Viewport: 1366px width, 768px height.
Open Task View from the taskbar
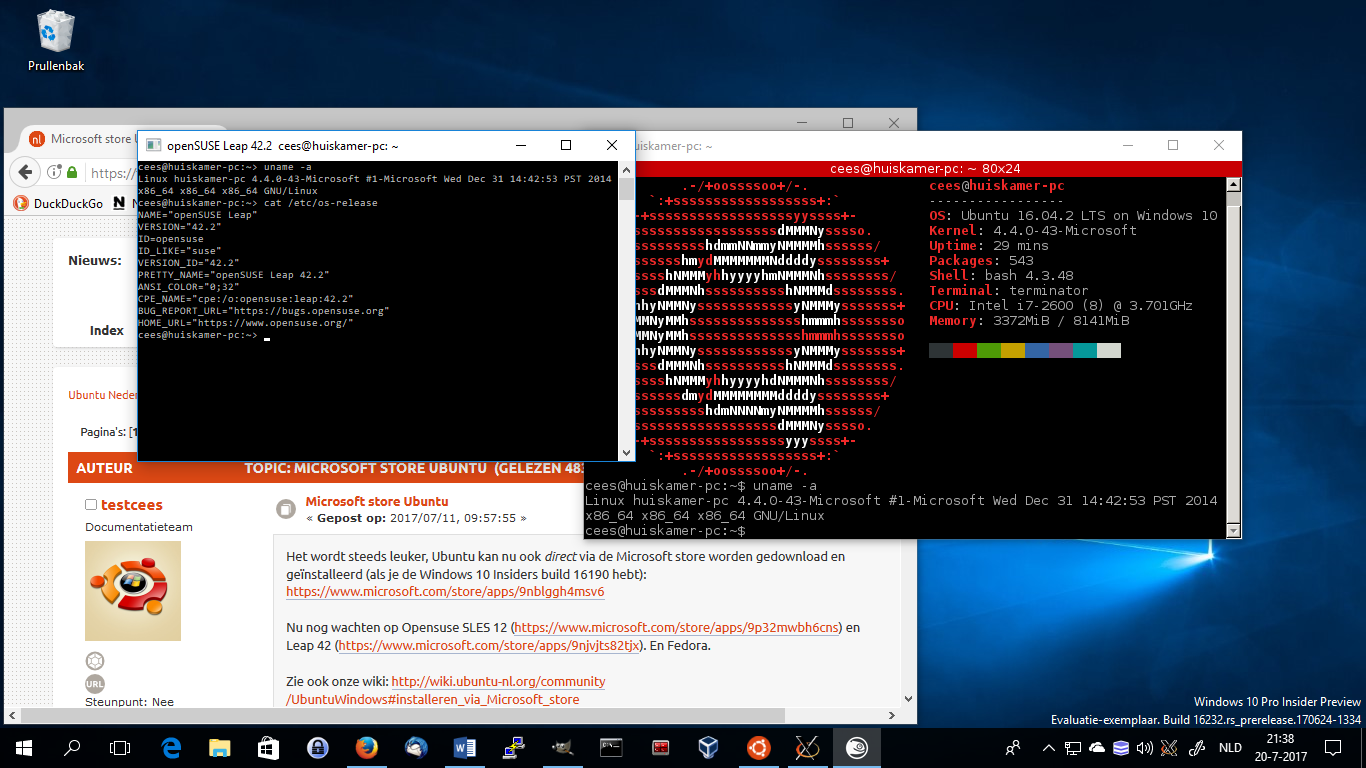(120, 747)
